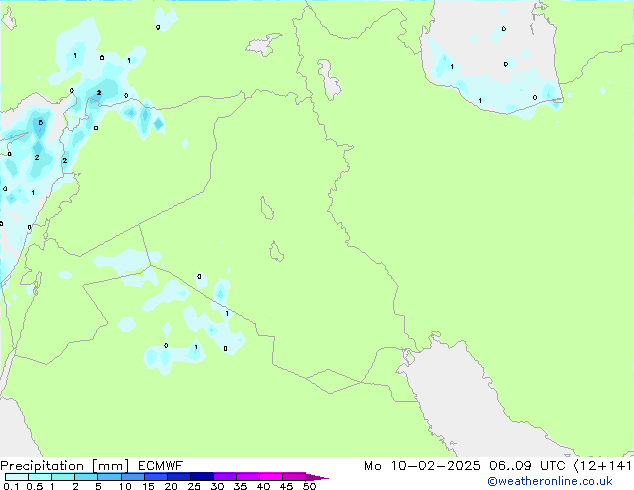Click the '06..09 UTC' time text
Screen dimensions: 634x490
[527, 466]
